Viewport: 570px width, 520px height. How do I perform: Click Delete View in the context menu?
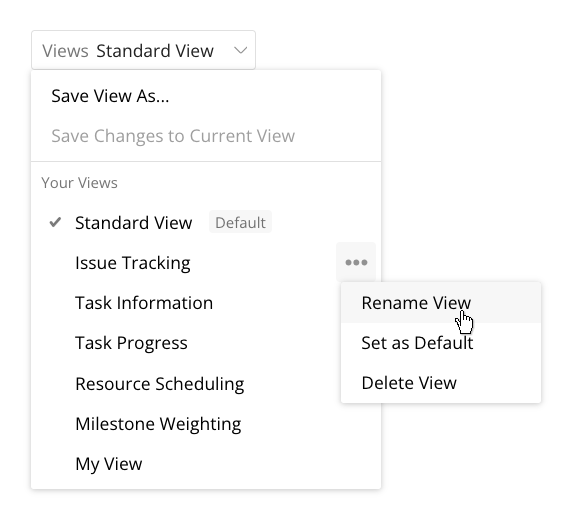(x=441, y=383)
